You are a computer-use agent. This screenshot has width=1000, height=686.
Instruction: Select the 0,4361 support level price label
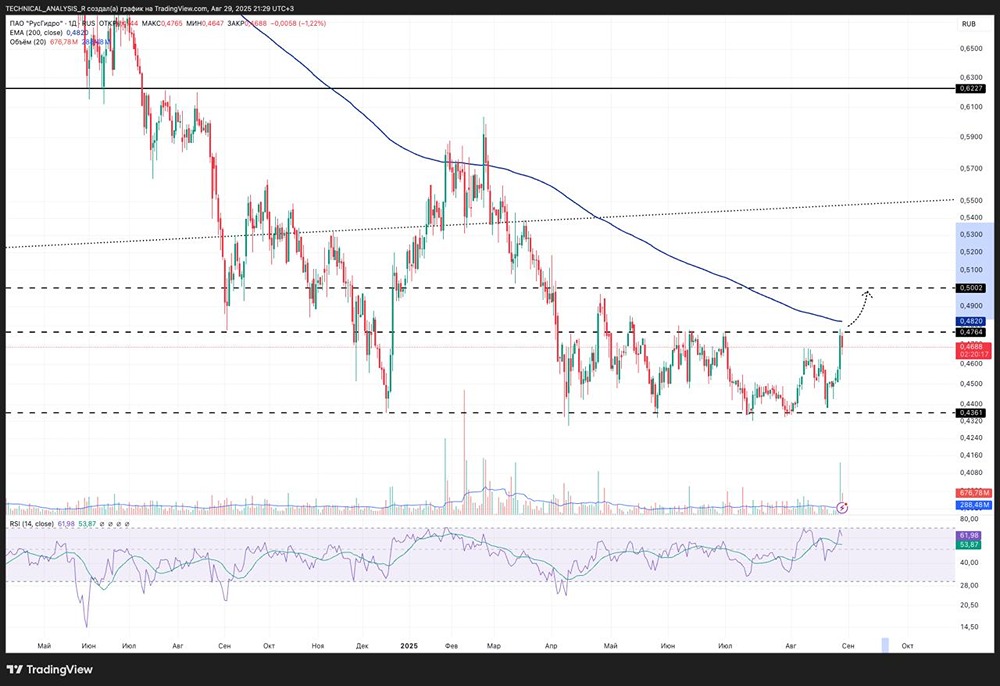[x=971, y=413]
